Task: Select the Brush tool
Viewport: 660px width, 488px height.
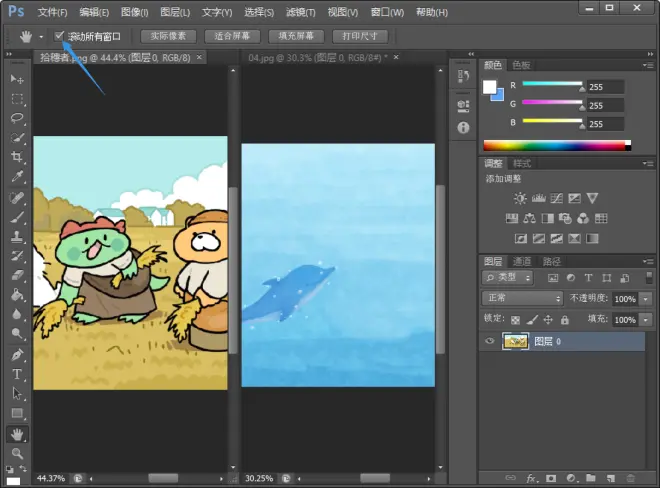Action: click(17, 217)
